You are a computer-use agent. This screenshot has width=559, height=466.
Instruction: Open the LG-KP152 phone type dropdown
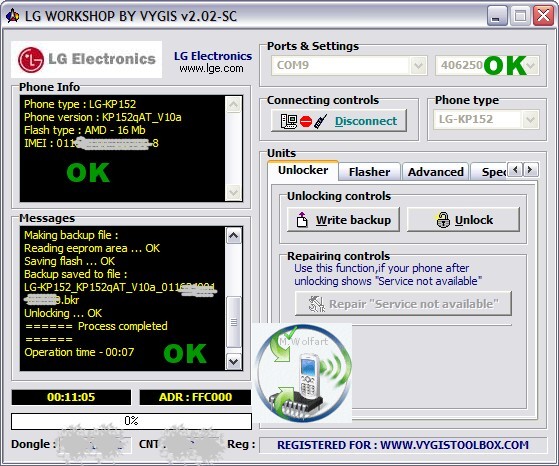tap(530, 119)
